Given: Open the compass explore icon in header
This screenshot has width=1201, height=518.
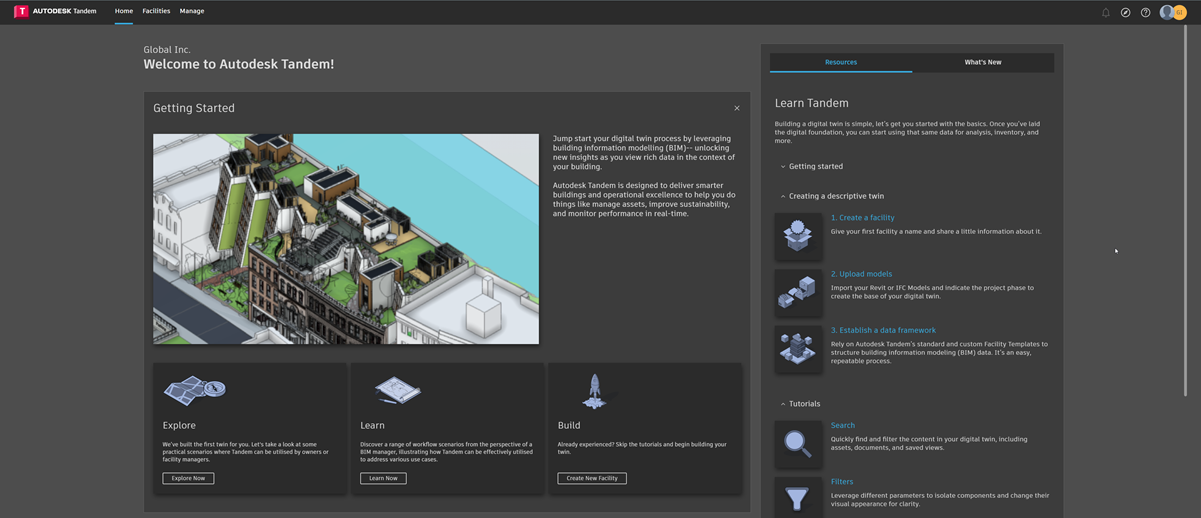Looking at the screenshot, I should (1126, 13).
